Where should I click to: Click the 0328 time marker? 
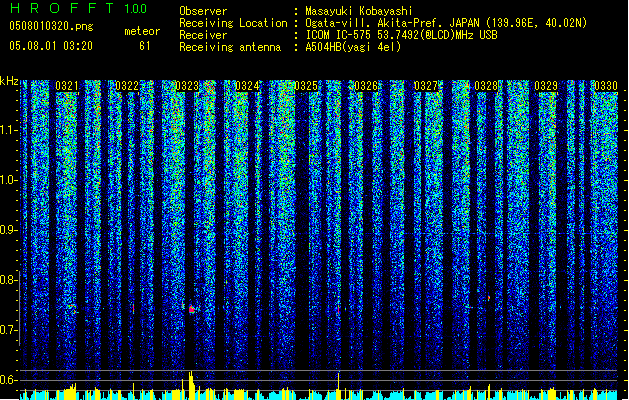click(x=486, y=86)
